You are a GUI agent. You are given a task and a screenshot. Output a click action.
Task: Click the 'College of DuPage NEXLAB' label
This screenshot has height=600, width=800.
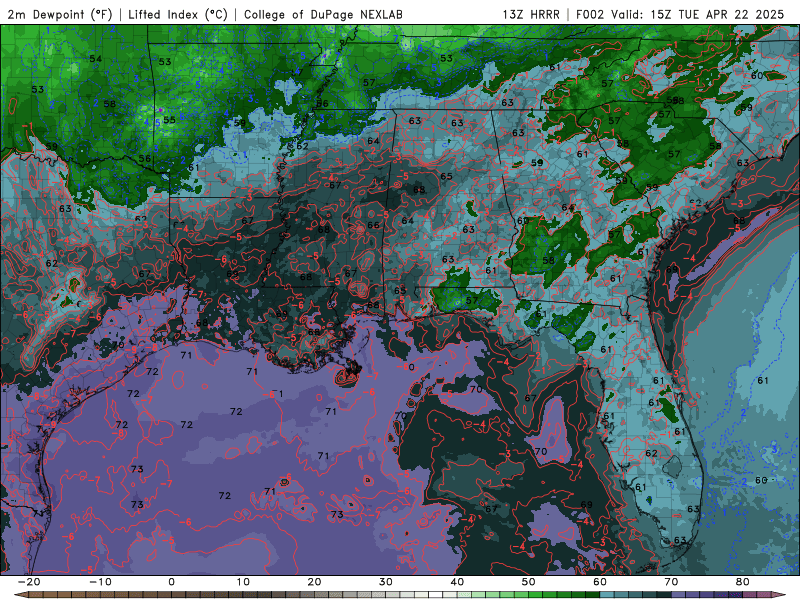(323, 14)
